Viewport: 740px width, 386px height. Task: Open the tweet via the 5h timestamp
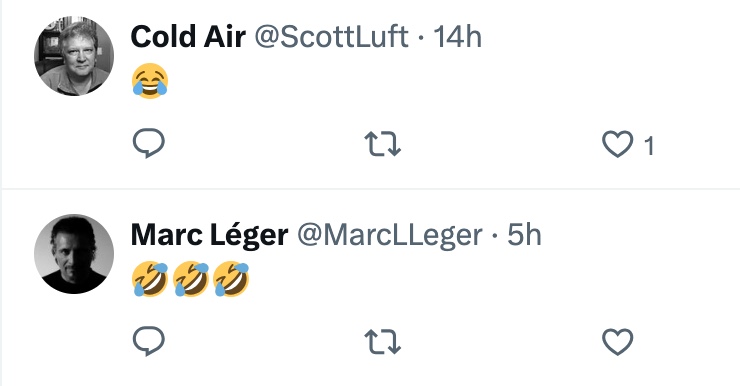coord(524,235)
